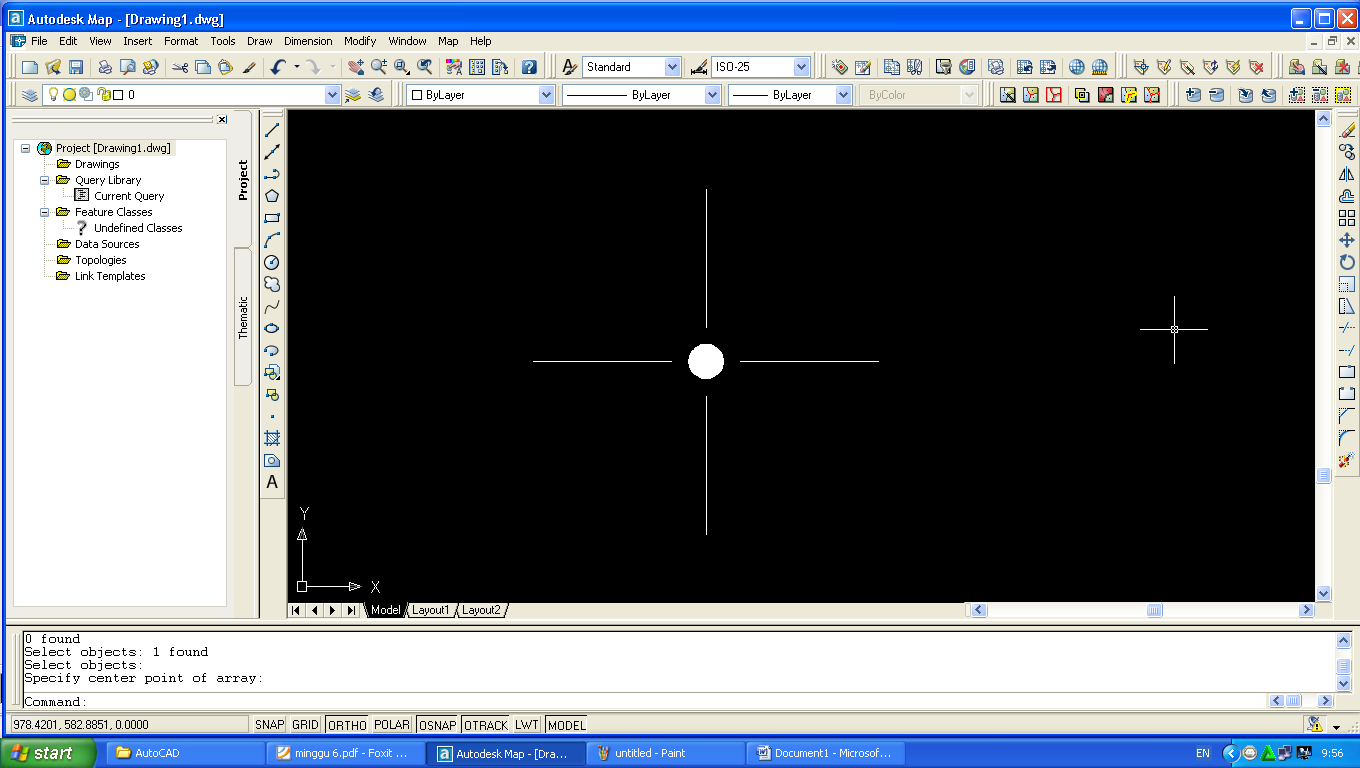Toggle SNAP mode in status bar
Image resolution: width=1360 pixels, height=768 pixels.
pos(270,725)
